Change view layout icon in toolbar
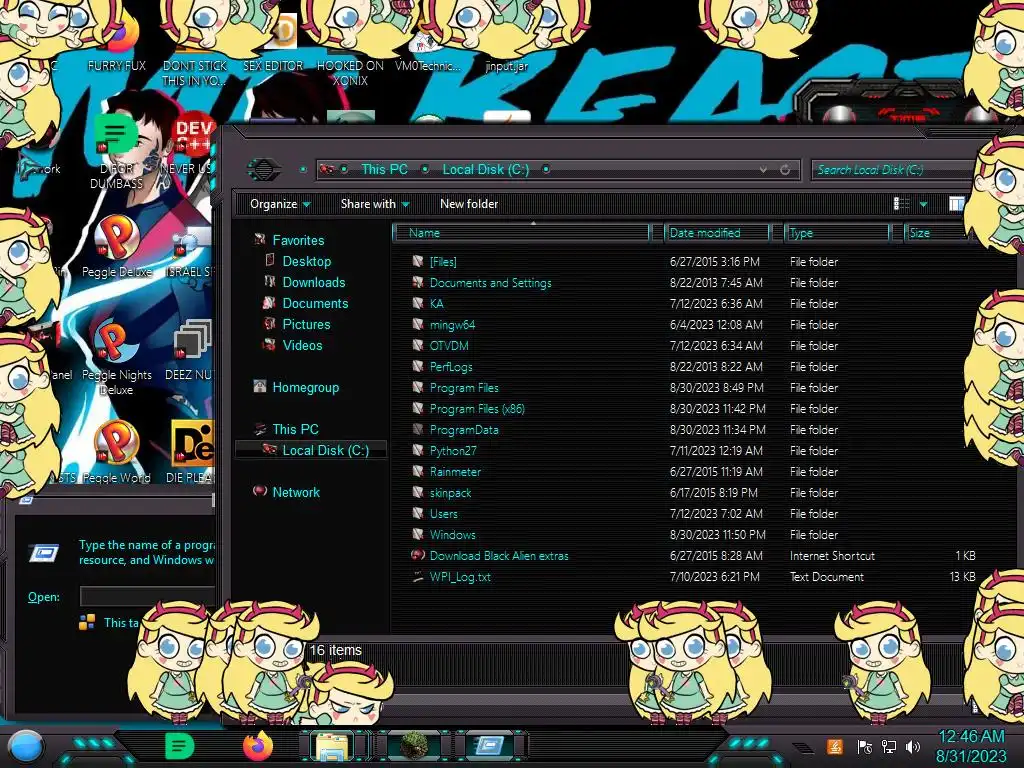1024x768 pixels. coord(901,204)
